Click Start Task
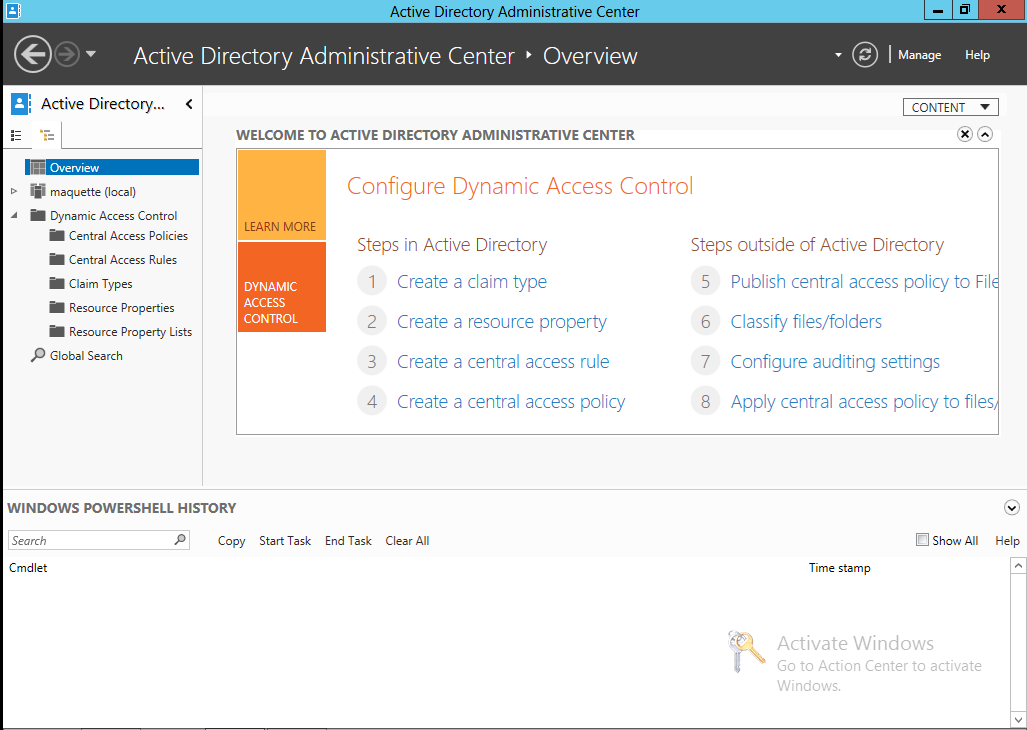This screenshot has height=730, width=1027. pos(285,541)
